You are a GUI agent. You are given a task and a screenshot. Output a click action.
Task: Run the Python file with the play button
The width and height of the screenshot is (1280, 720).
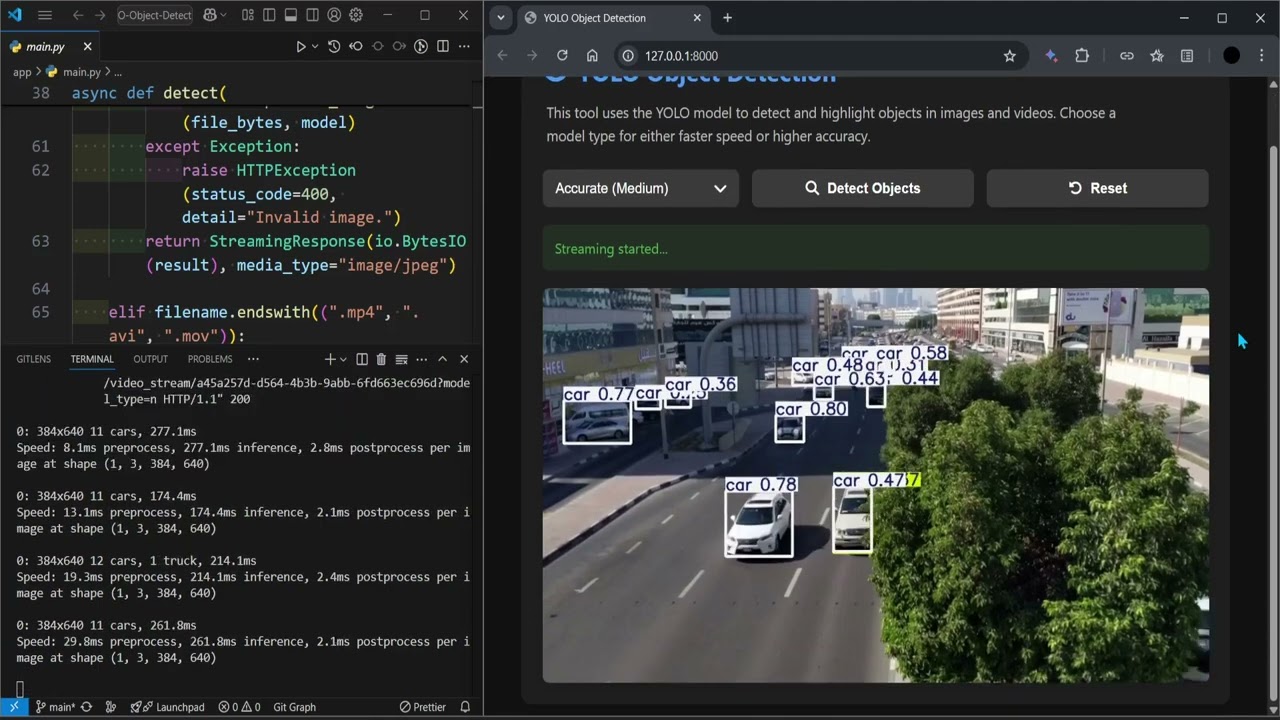click(x=300, y=46)
